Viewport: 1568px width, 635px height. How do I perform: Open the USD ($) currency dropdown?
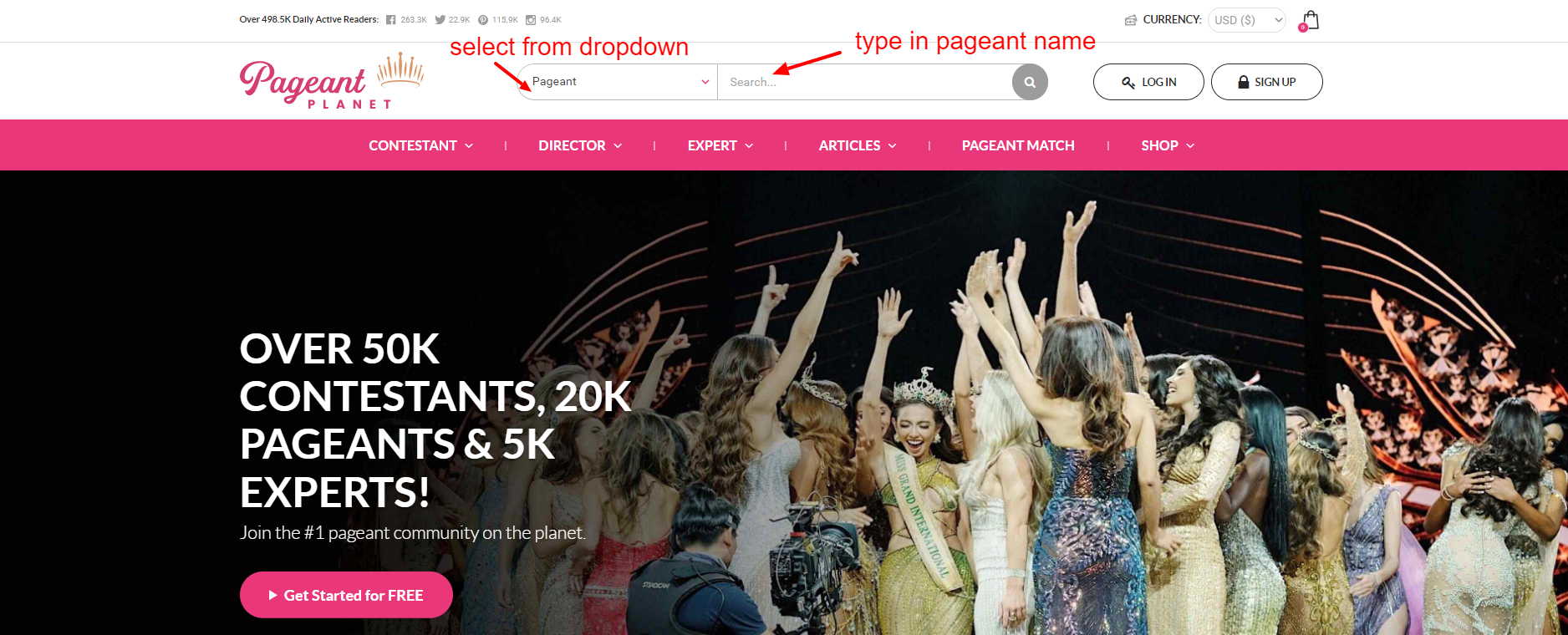click(x=1247, y=20)
